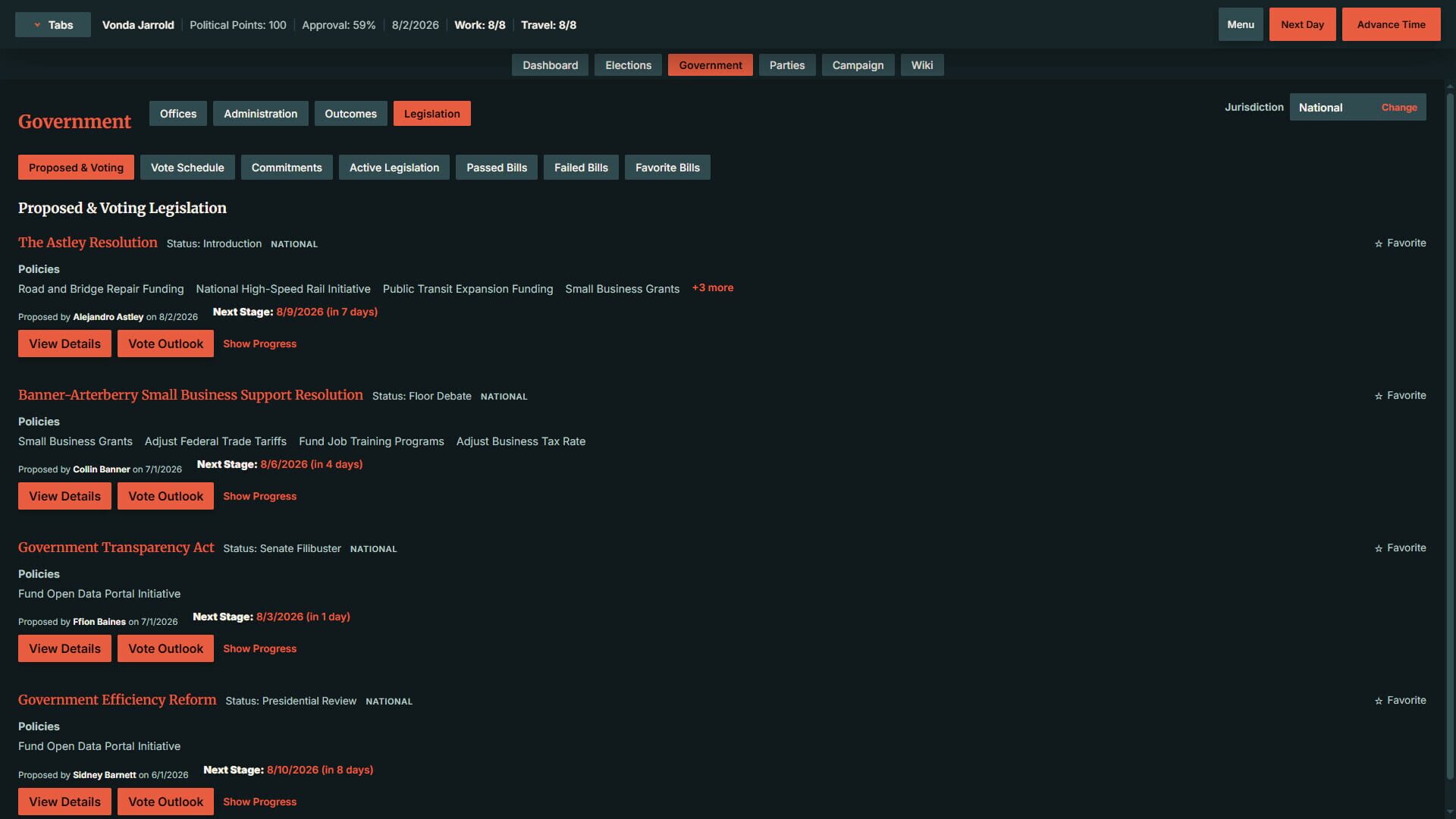
Task: View Details of Banner-Arterberry Resolution
Action: pos(64,496)
